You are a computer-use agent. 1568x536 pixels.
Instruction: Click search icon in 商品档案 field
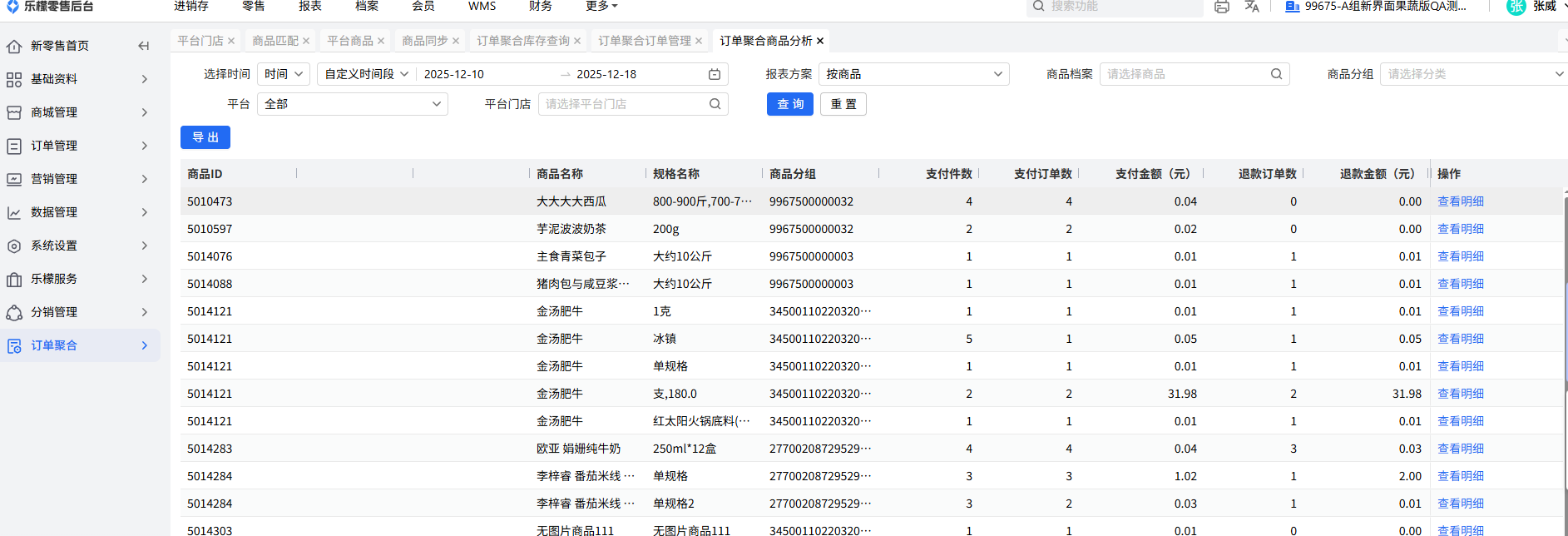click(1276, 74)
